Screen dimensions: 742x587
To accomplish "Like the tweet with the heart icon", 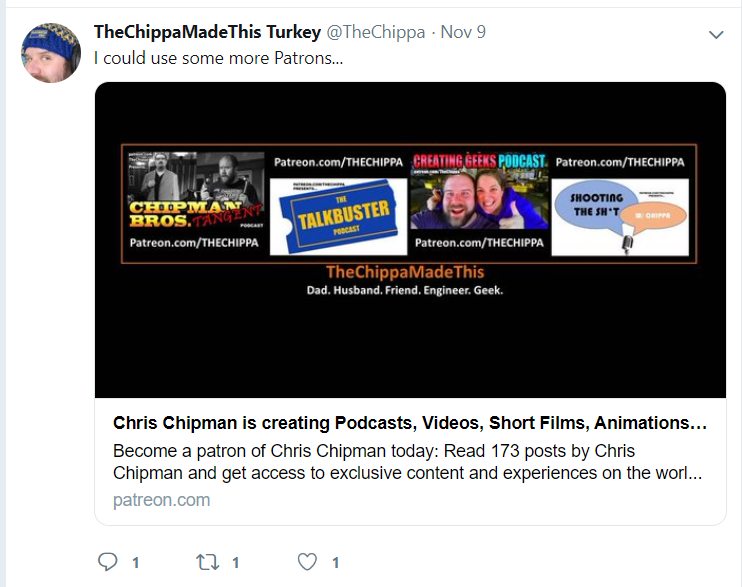I will click(307, 562).
